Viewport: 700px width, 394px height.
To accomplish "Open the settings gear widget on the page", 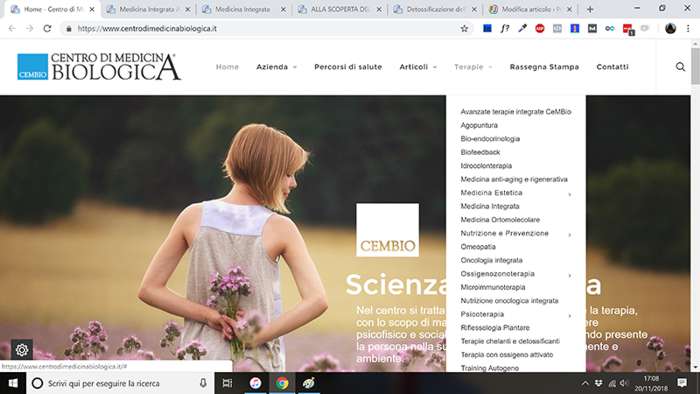I will point(21,350).
